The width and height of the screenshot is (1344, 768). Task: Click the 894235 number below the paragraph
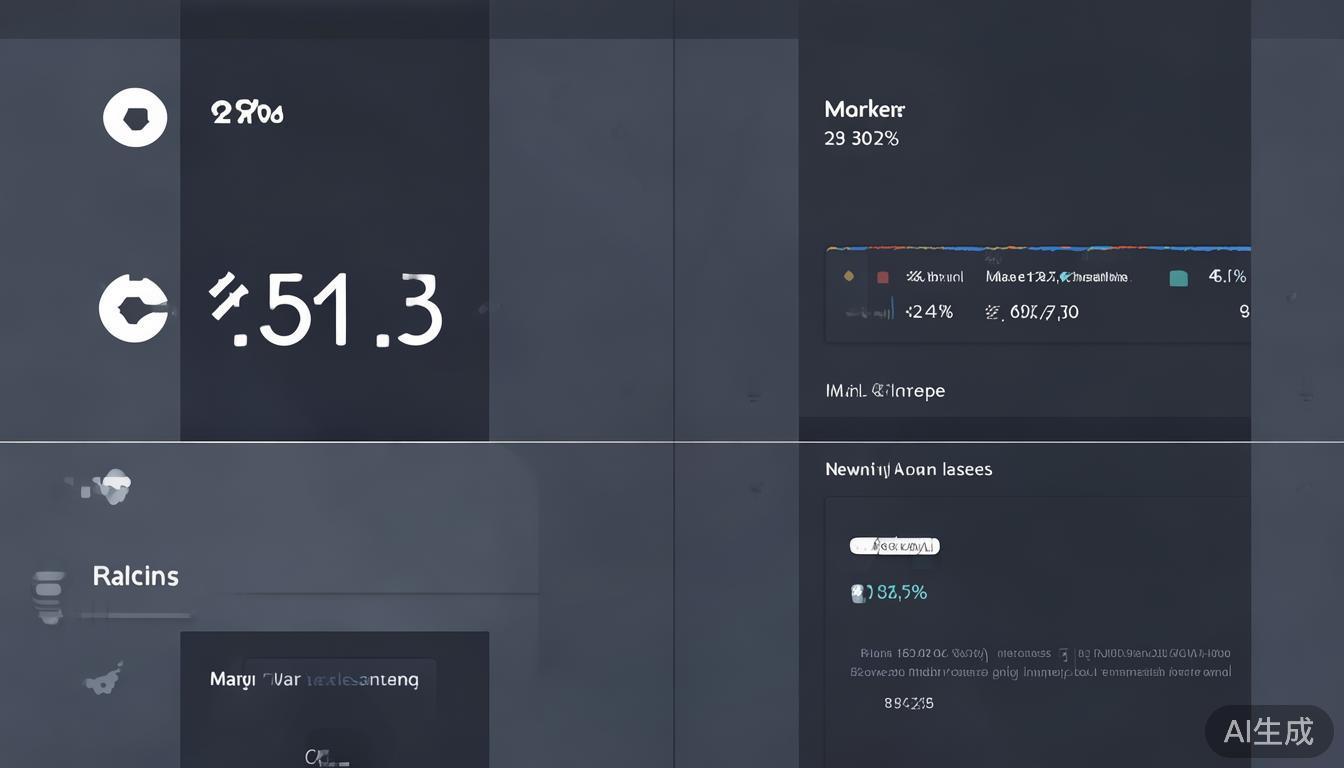[908, 703]
